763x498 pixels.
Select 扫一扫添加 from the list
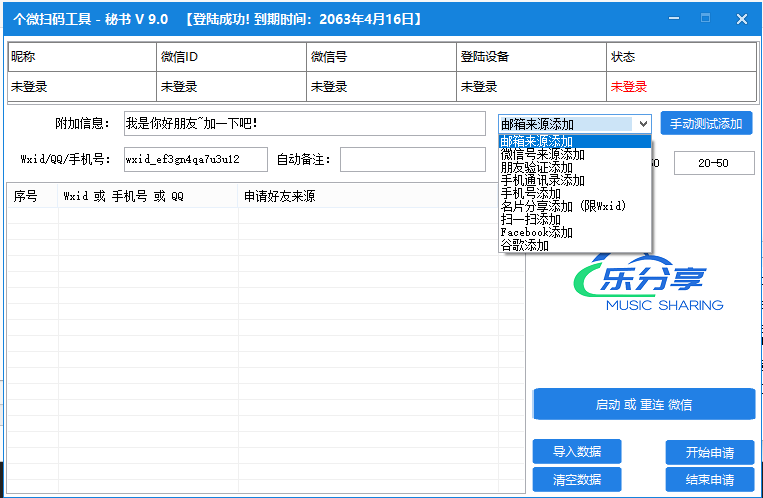531,220
